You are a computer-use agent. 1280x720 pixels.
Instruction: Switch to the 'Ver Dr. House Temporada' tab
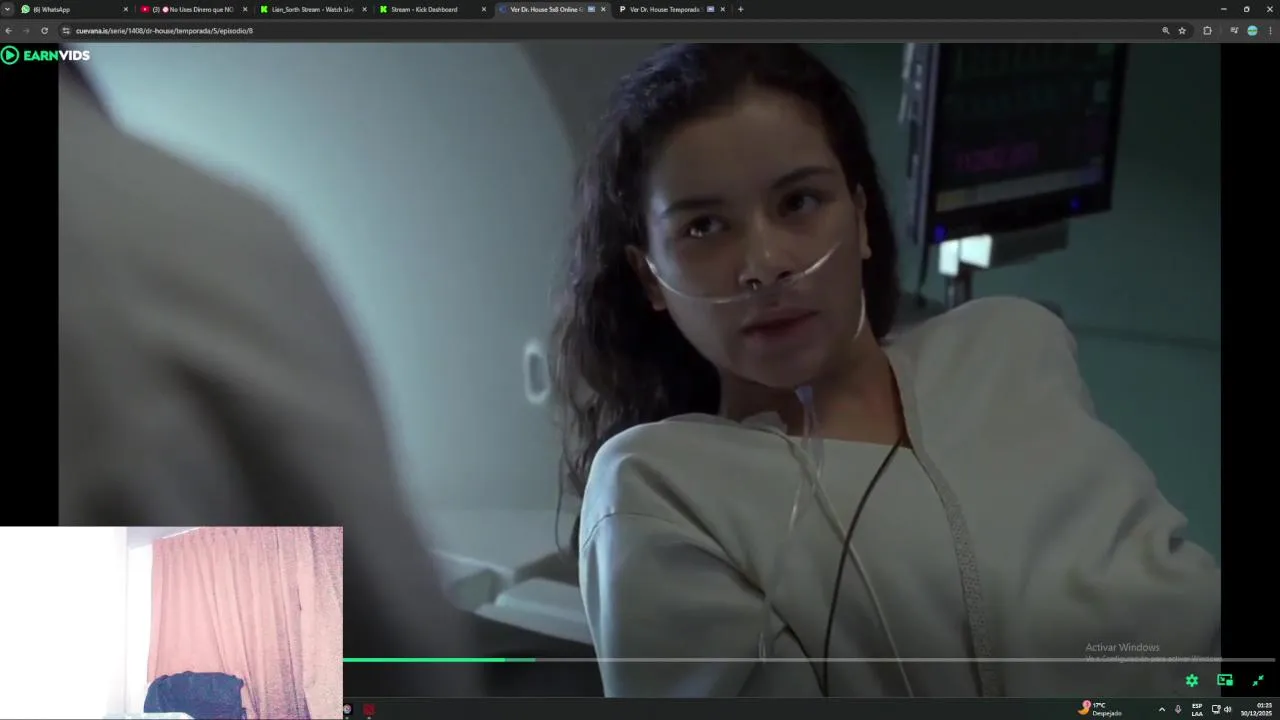coord(670,9)
